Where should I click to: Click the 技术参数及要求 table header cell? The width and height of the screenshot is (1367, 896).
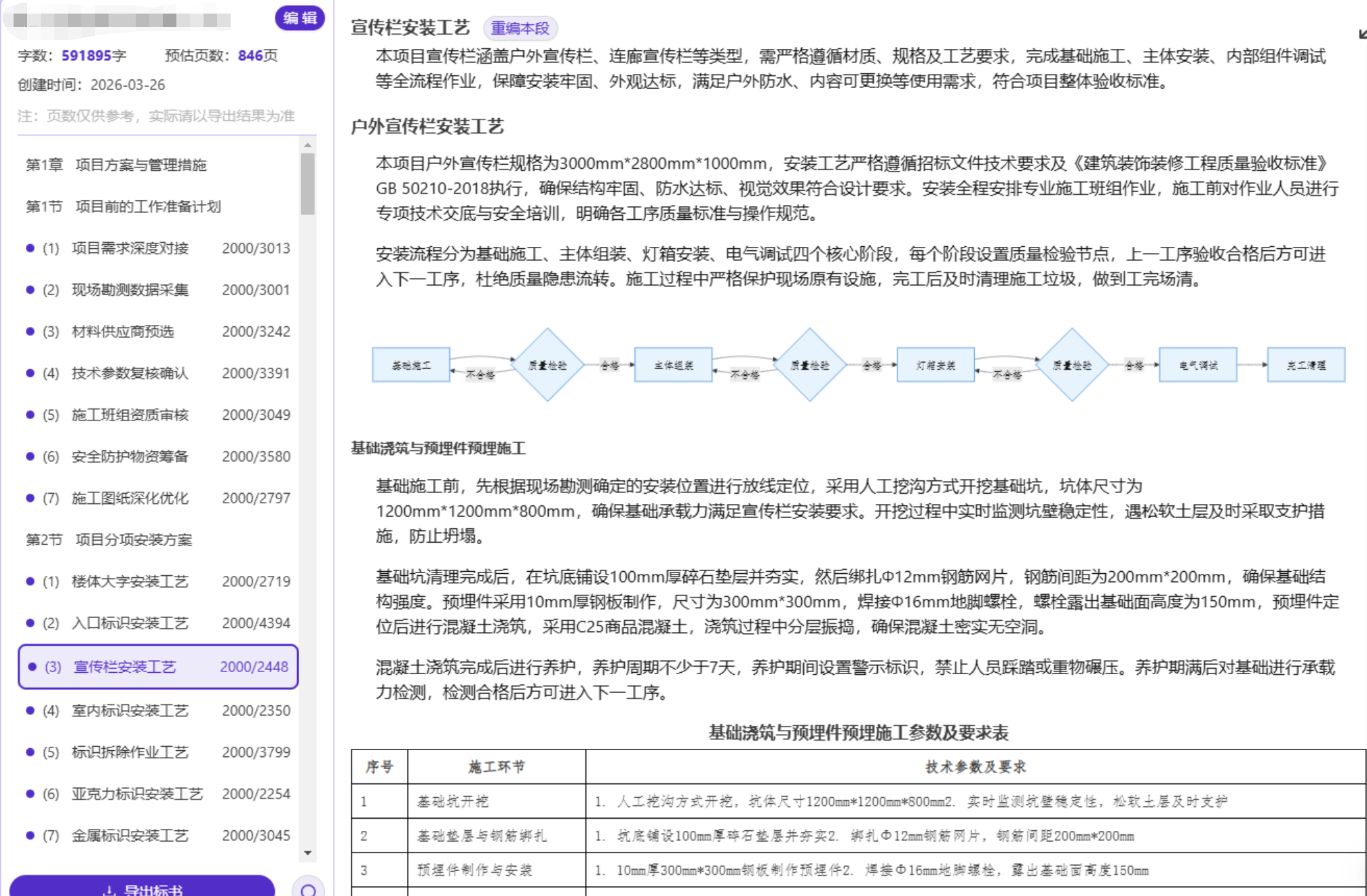[x=976, y=766]
